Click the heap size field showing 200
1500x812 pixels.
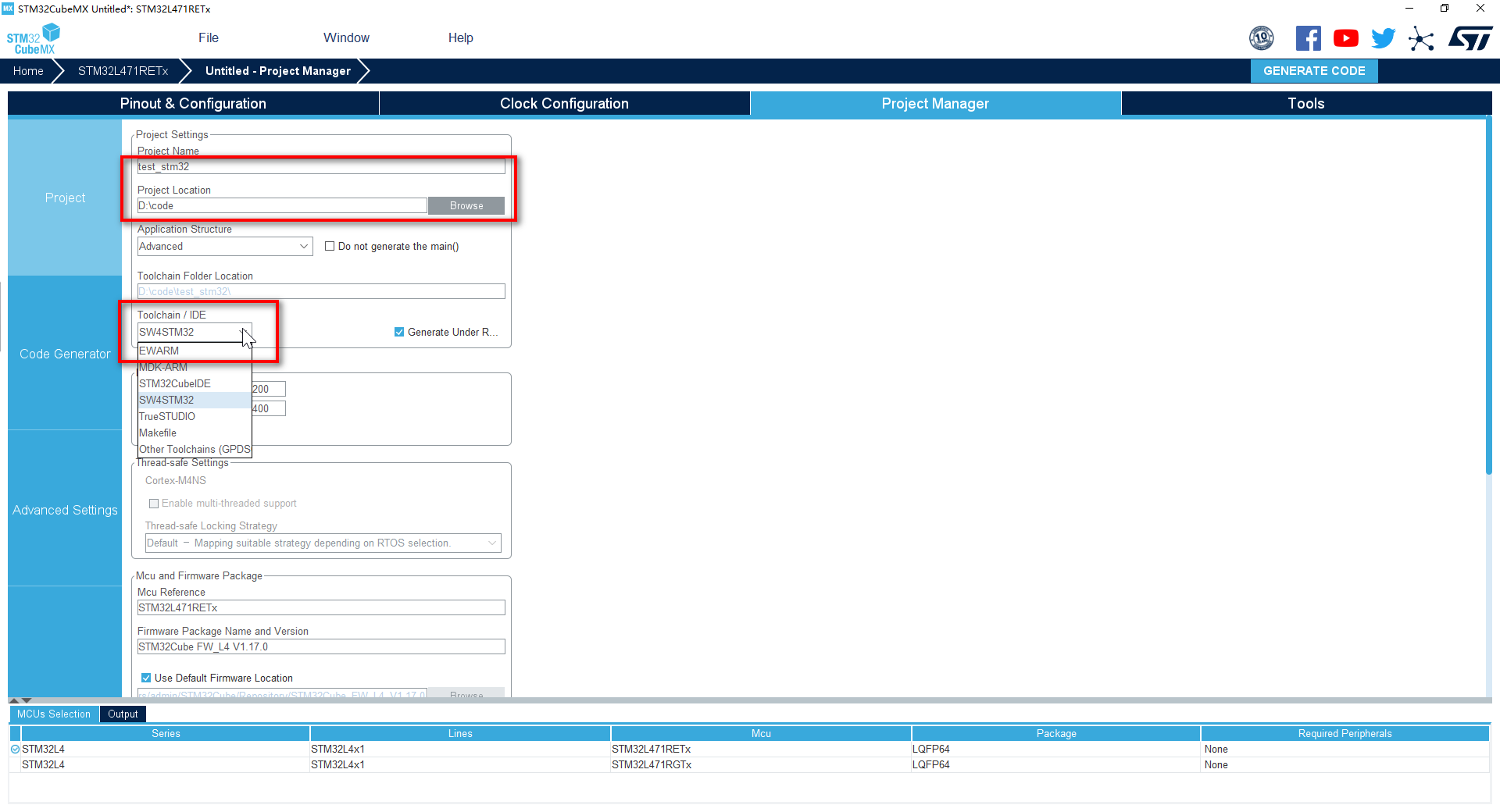[269, 389]
